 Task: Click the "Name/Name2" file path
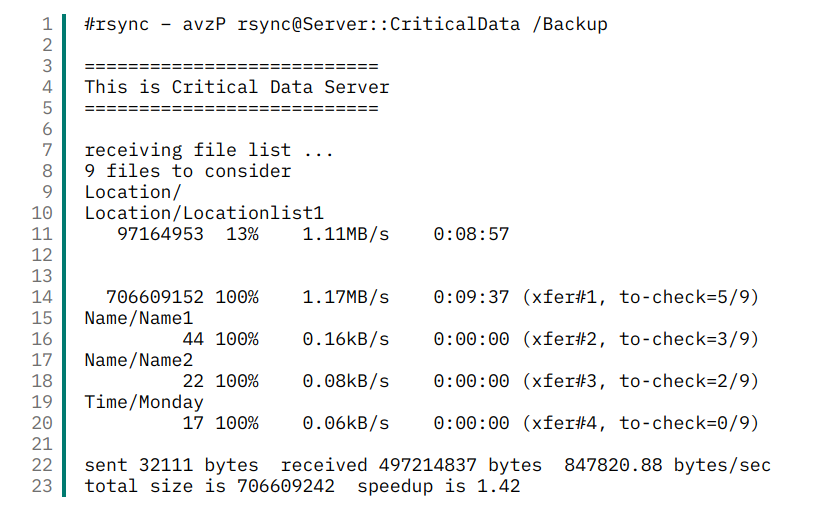coord(139,360)
